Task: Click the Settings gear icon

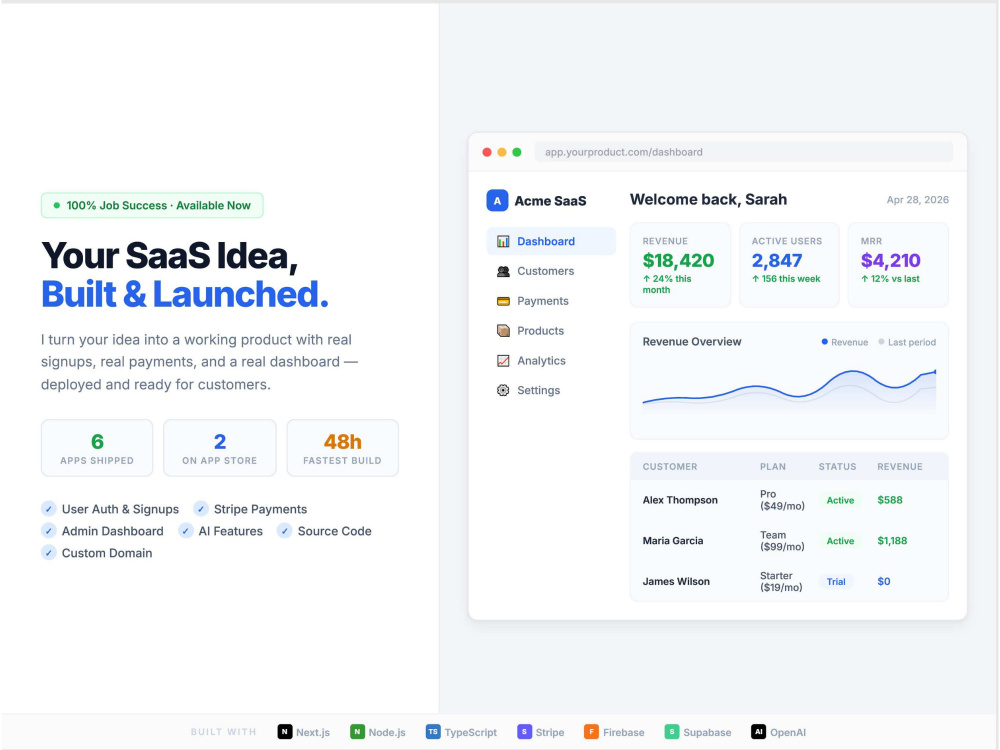Action: coord(503,390)
